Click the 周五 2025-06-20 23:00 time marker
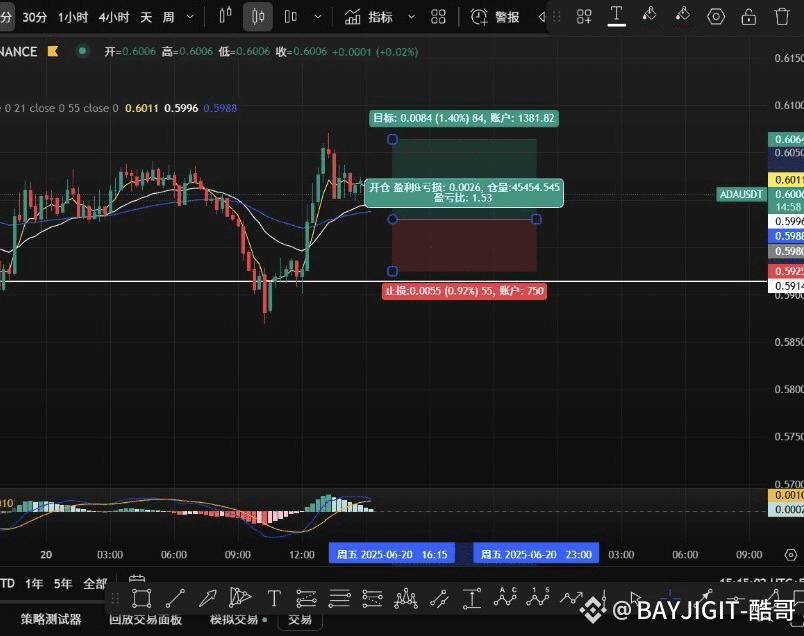This screenshot has width=804, height=636. [536, 554]
